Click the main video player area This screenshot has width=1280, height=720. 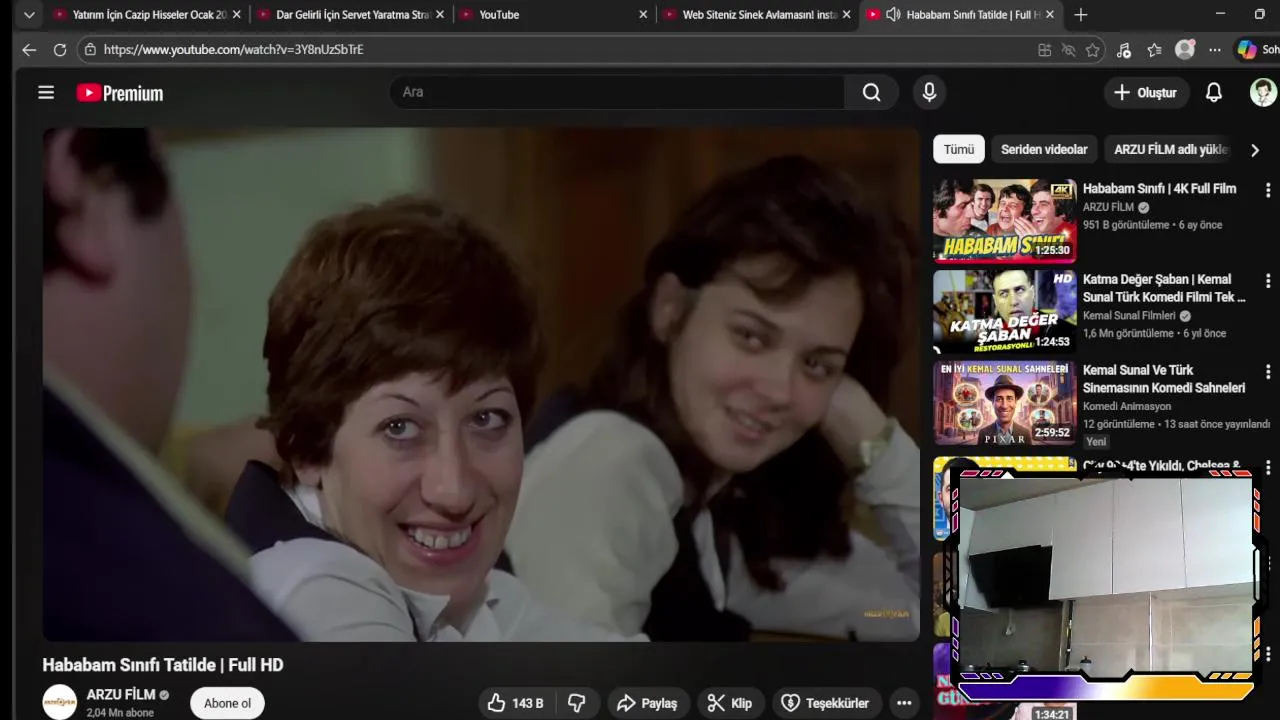481,384
